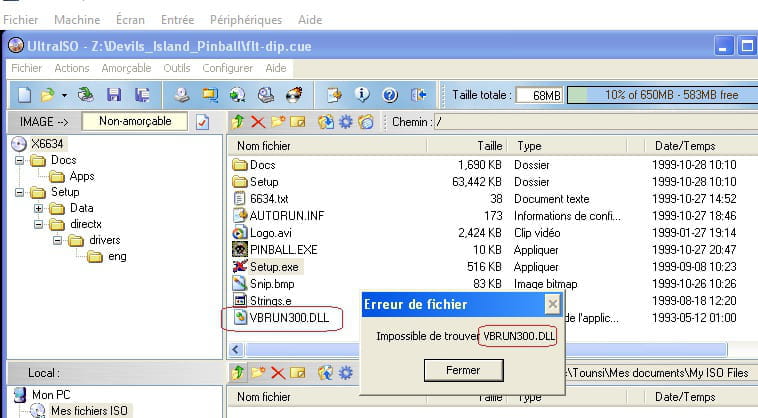The width and height of the screenshot is (758, 418).
Task: Collapse the Setup folder in the tree
Action: [19, 192]
